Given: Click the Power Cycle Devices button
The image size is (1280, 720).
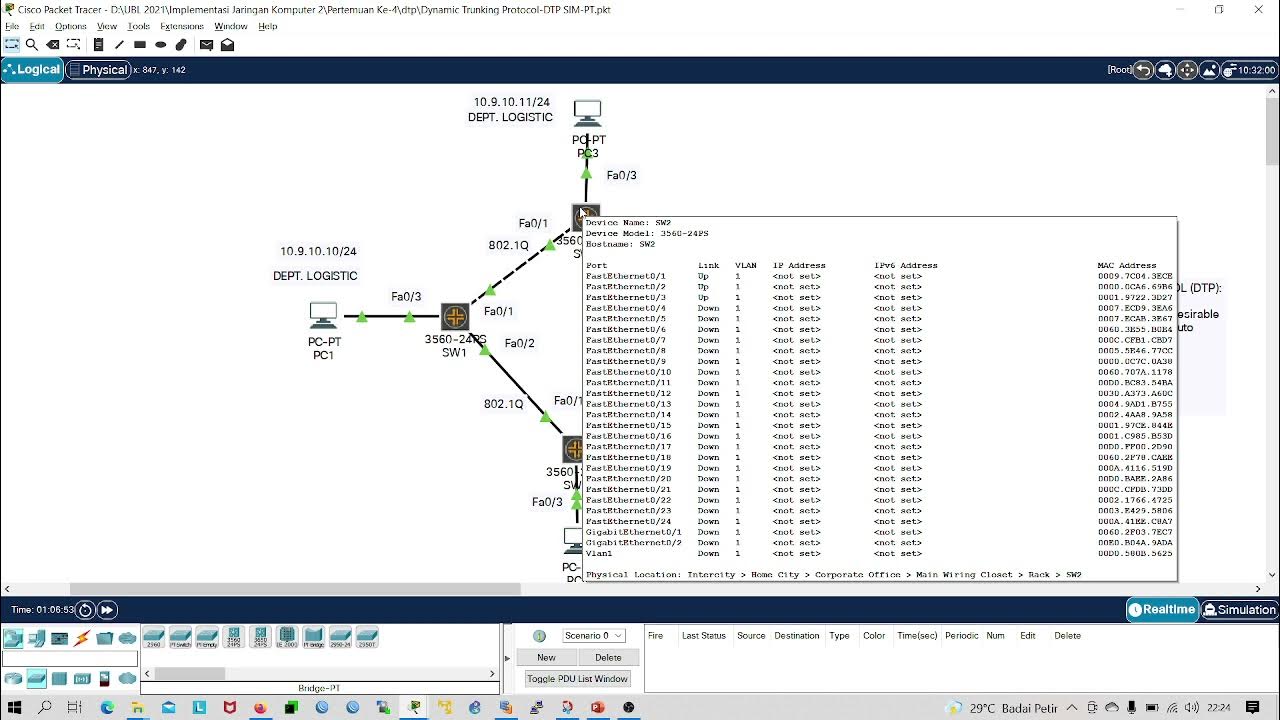Looking at the screenshot, I should (x=85, y=610).
